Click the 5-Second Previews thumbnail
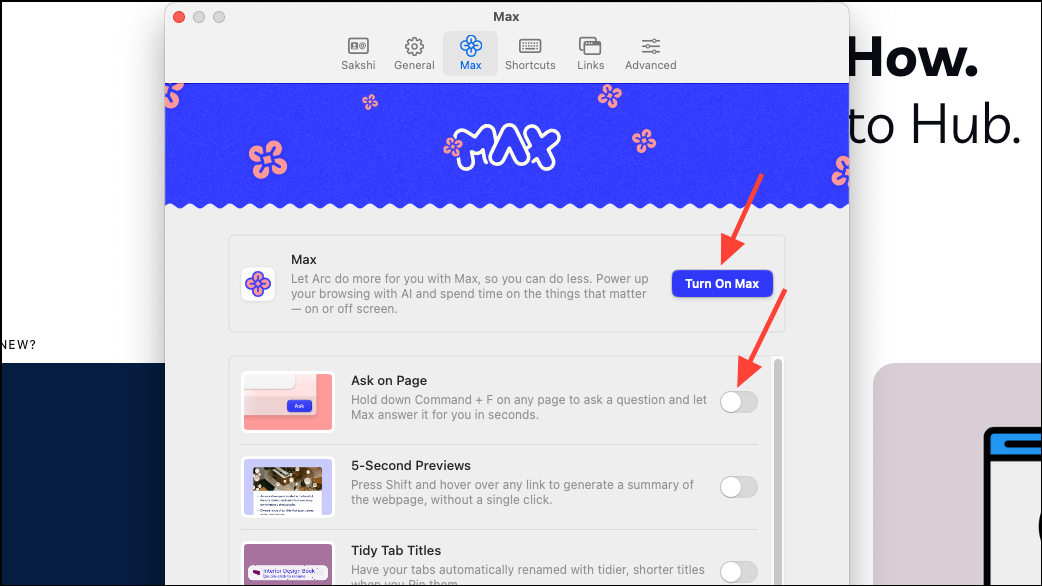Viewport: 1042px width, 586px height. point(288,487)
